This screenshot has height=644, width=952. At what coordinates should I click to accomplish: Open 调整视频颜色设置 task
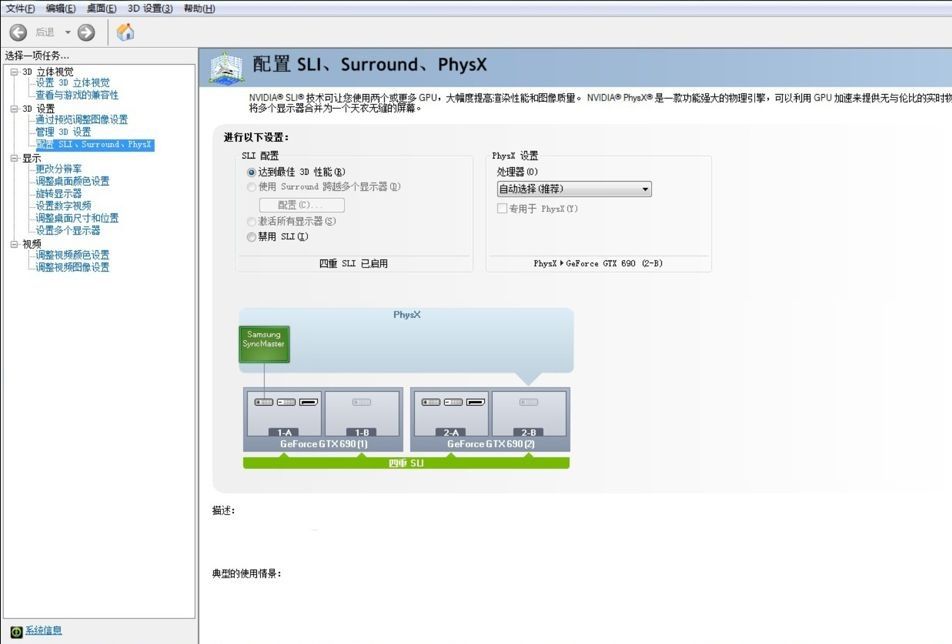coord(72,255)
